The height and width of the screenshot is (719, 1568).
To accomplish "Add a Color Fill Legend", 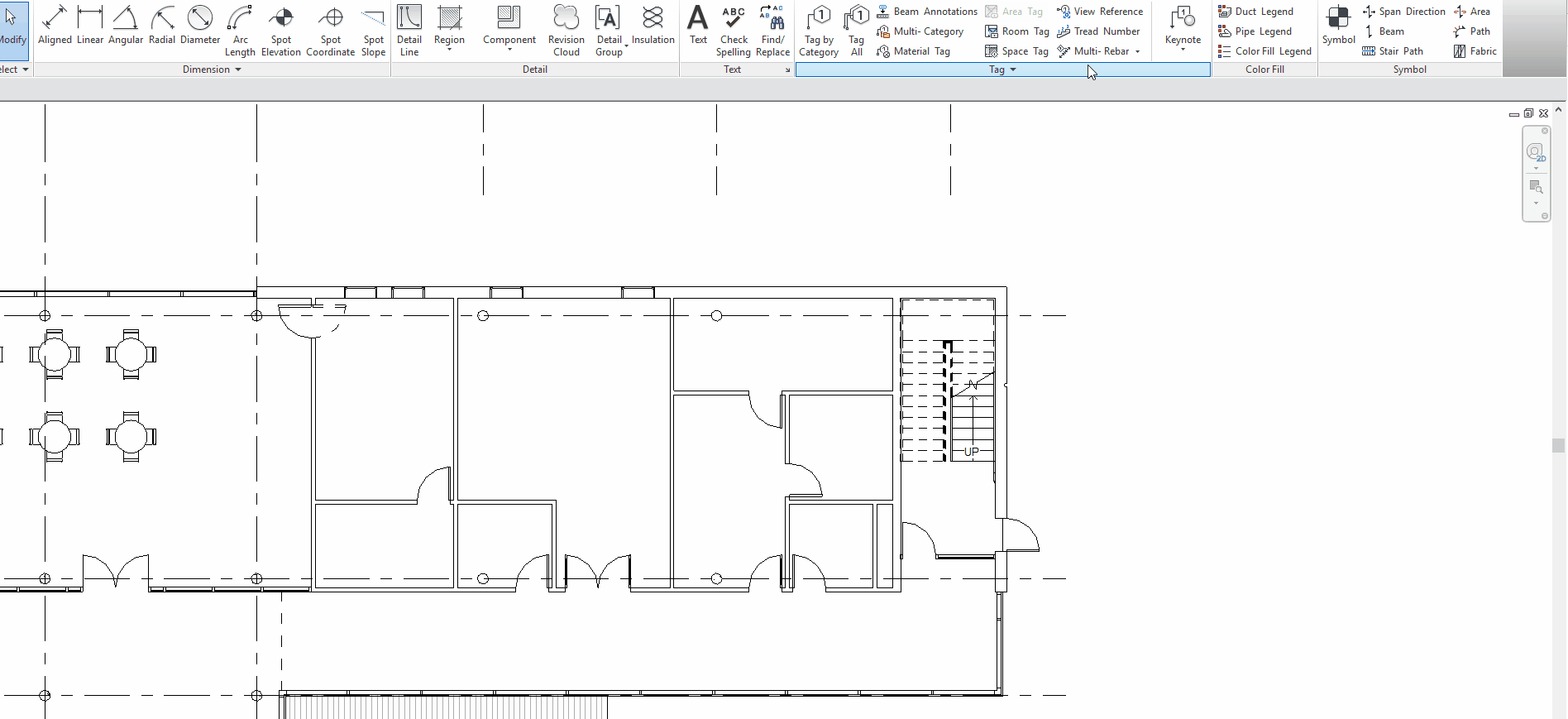I will [x=1264, y=51].
